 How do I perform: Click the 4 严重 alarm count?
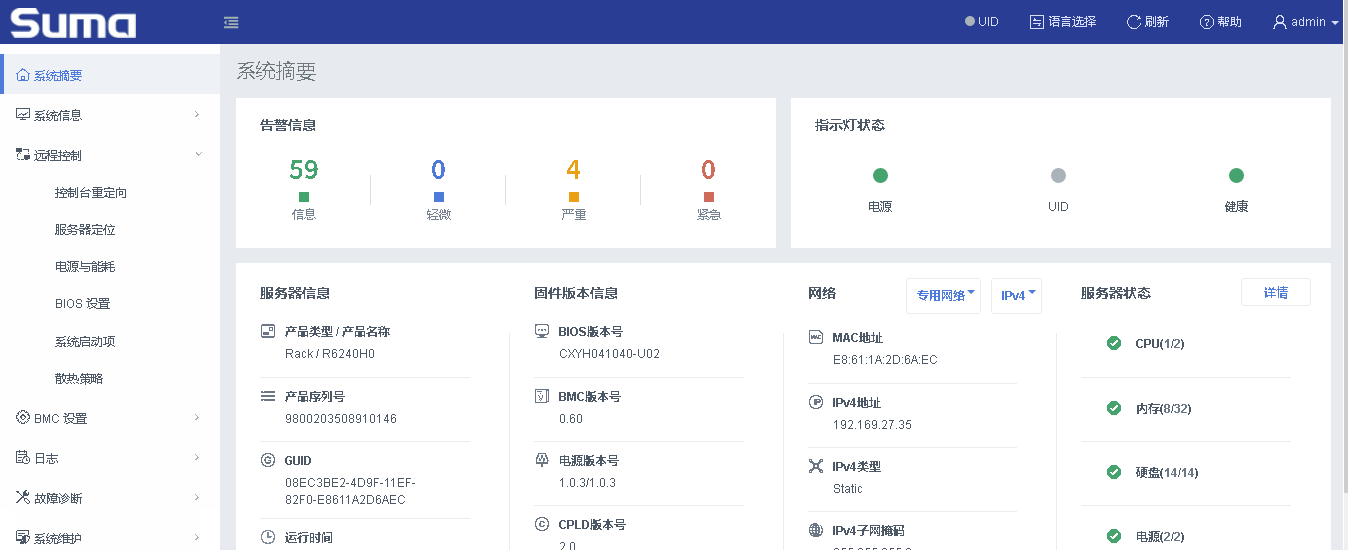[x=573, y=170]
